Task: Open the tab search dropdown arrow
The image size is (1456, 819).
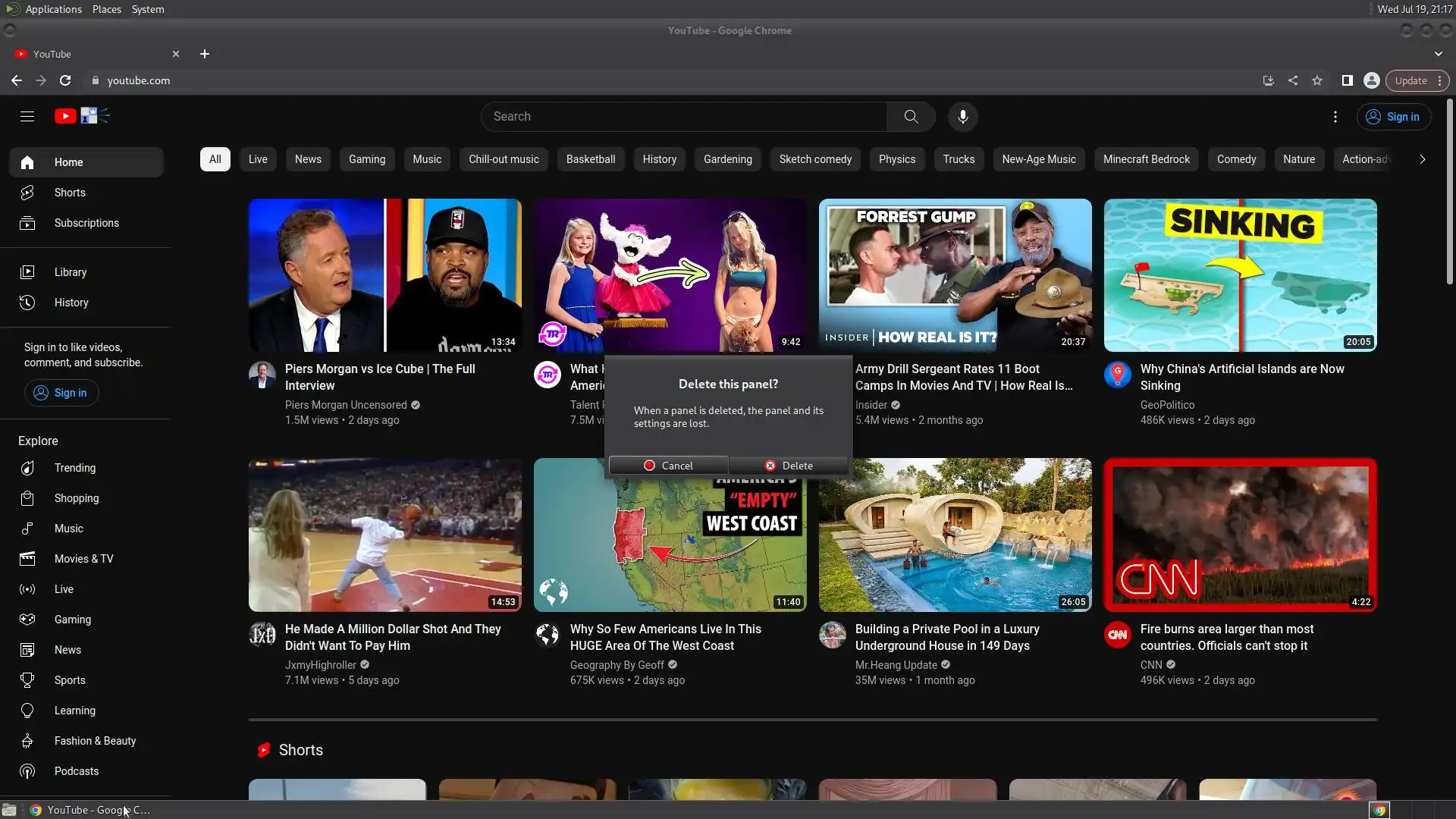Action: 1439,54
